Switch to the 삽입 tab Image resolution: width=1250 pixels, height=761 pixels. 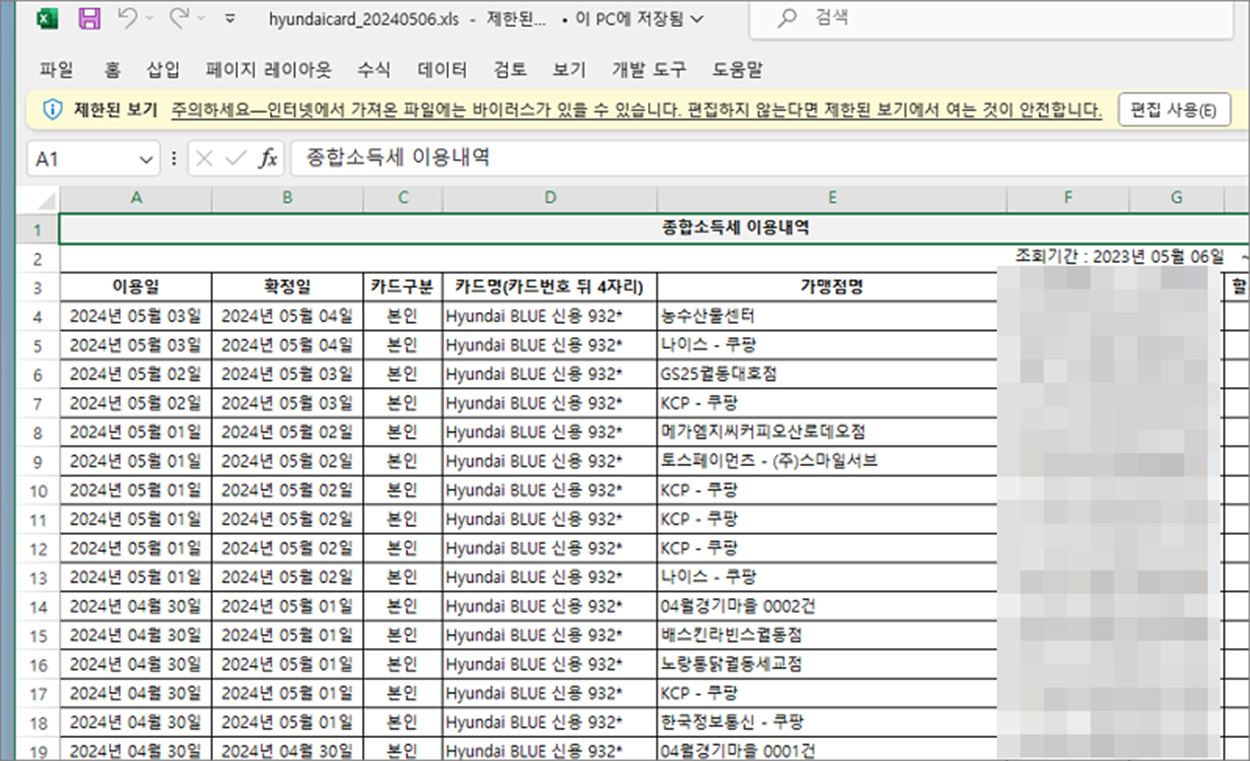[163, 69]
